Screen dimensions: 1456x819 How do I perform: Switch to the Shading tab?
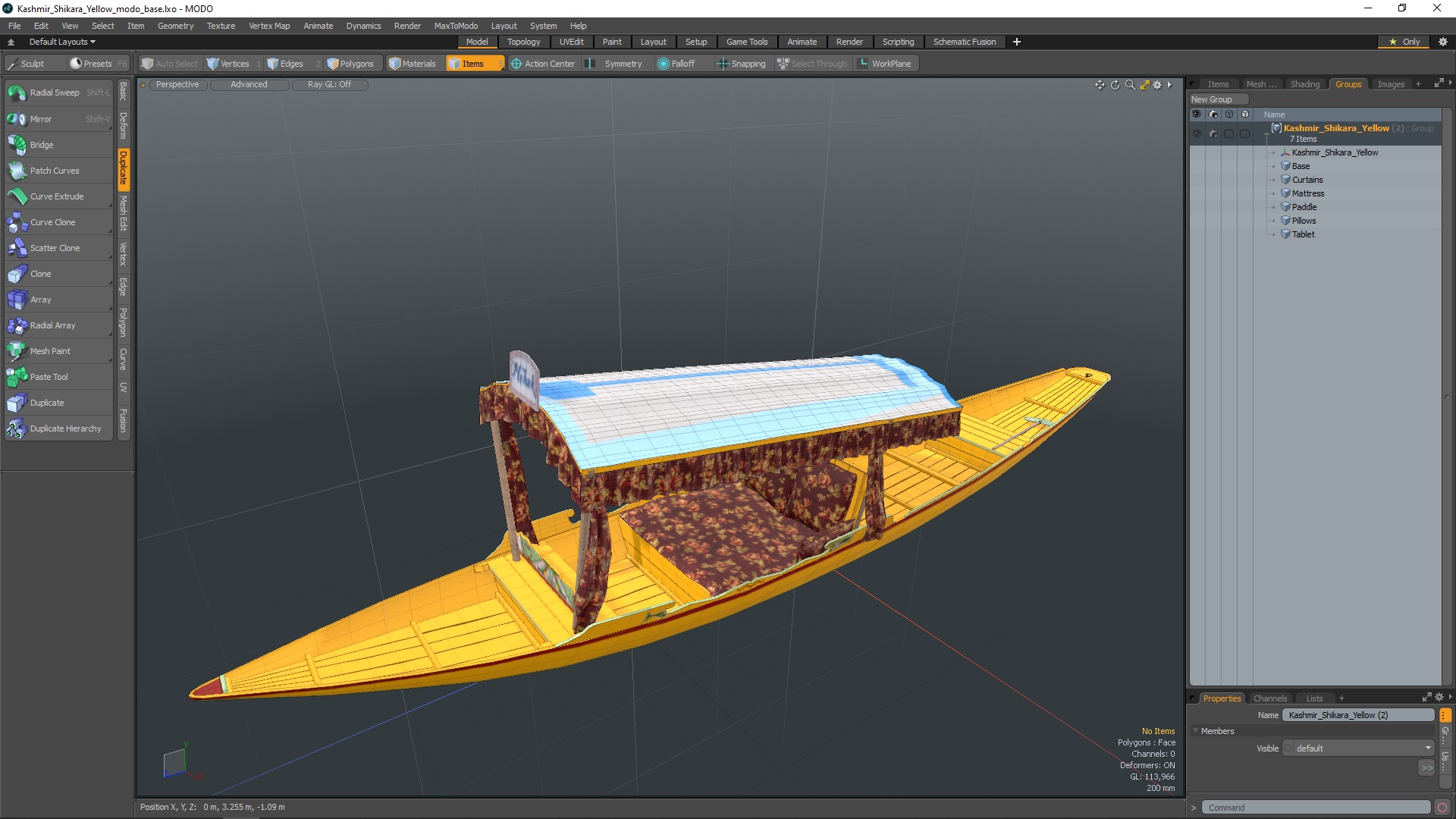(x=1304, y=84)
